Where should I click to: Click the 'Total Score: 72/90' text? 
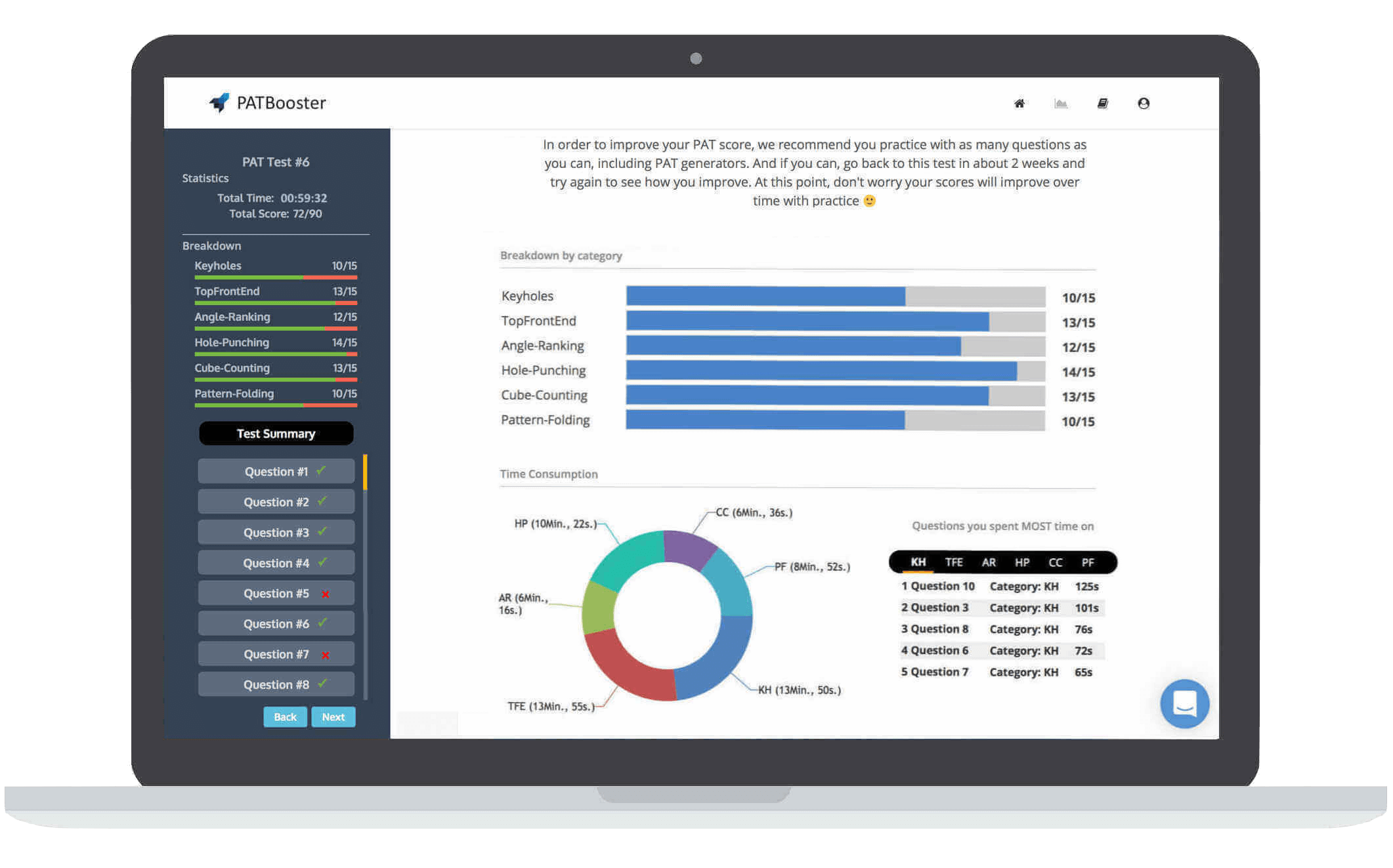275,213
